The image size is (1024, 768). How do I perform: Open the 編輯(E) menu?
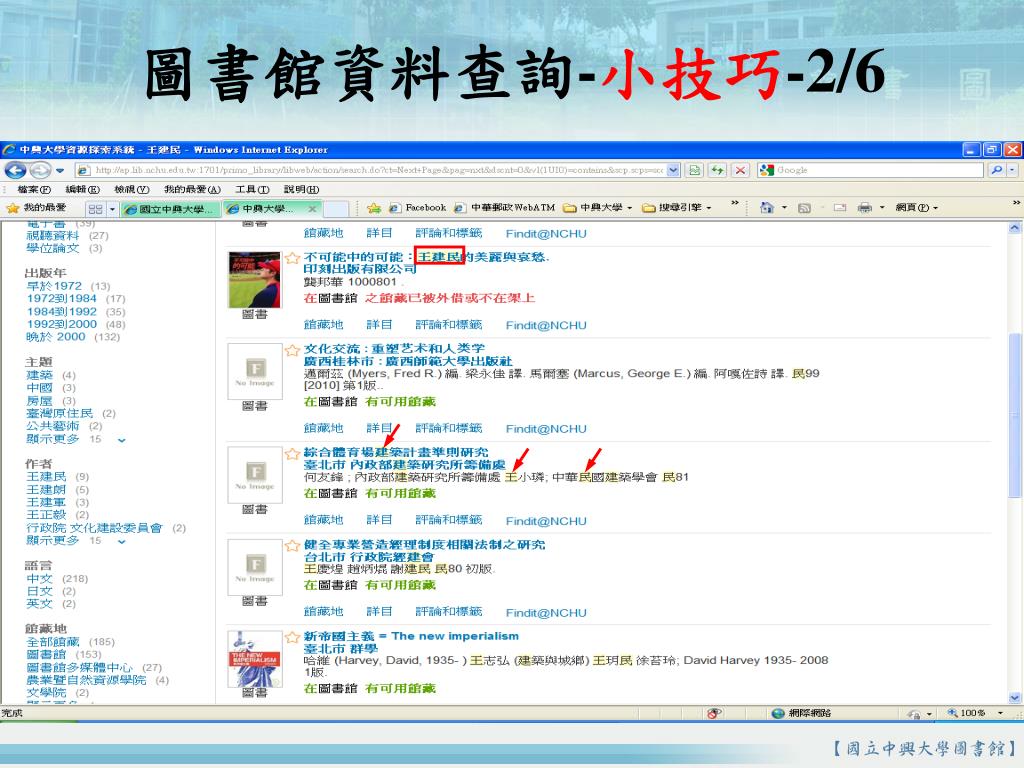82,189
